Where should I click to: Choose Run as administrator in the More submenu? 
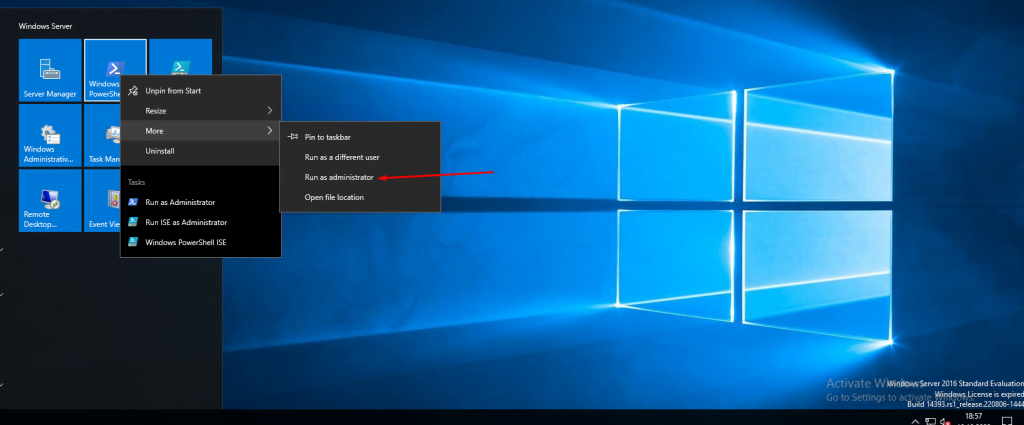[360, 177]
